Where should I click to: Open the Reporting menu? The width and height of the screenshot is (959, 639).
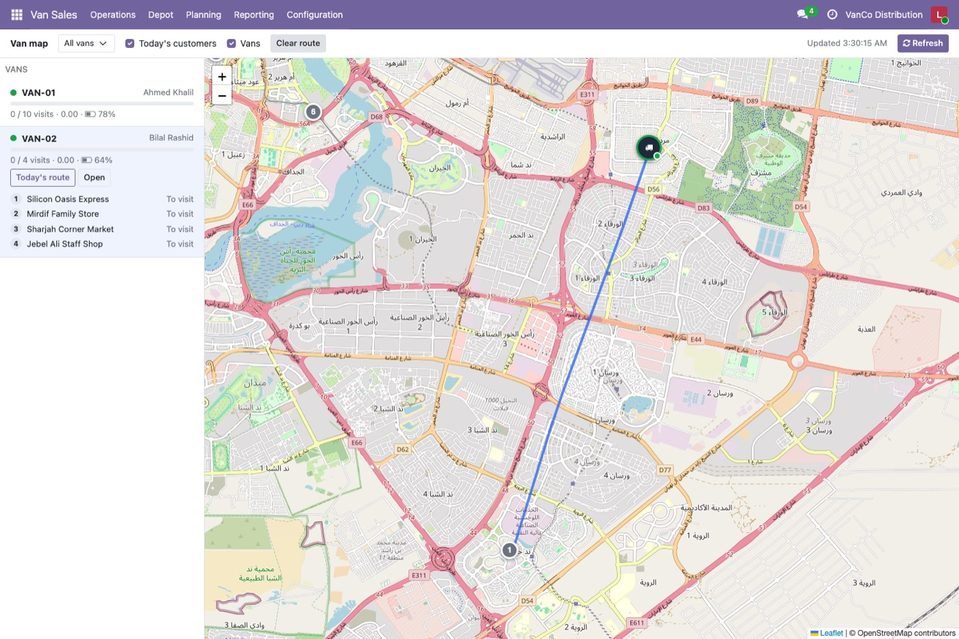tap(254, 15)
